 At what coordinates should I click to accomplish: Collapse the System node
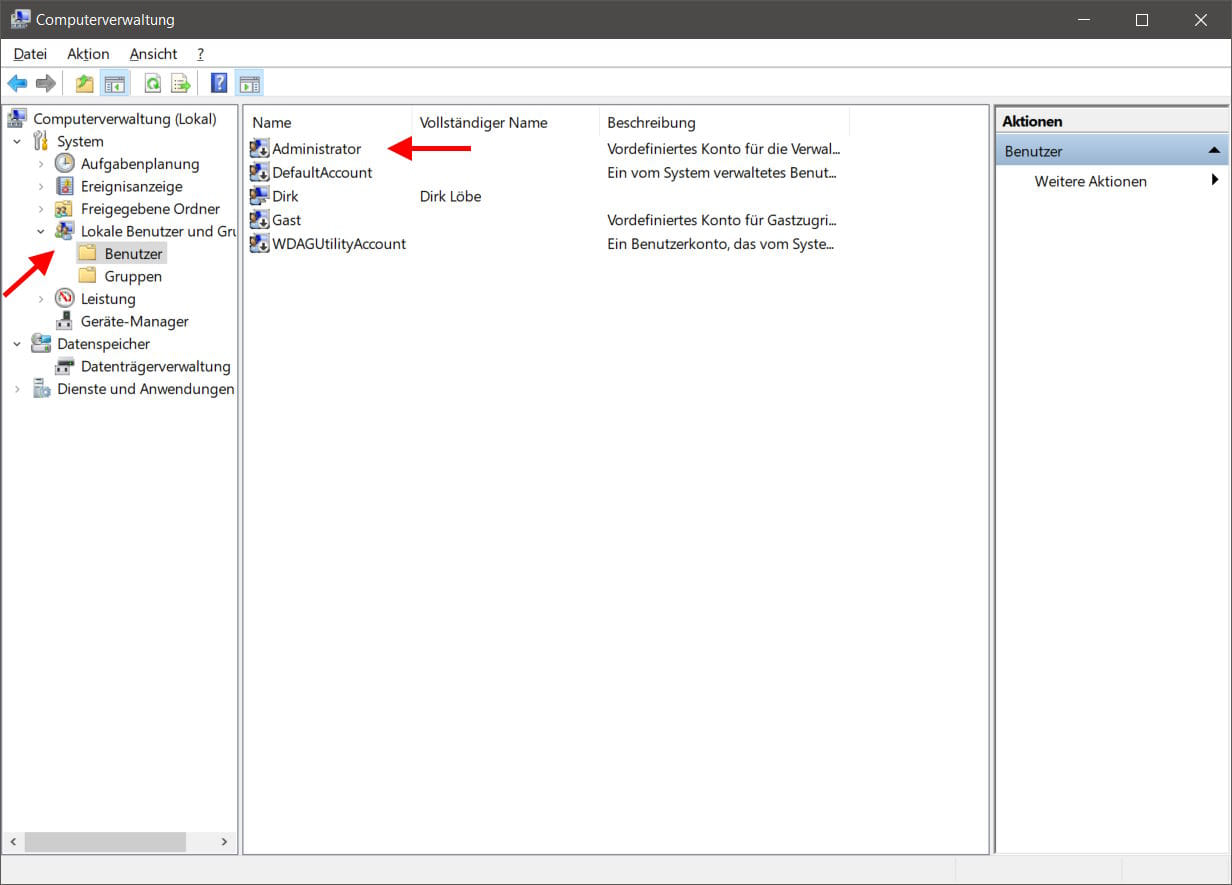point(17,142)
